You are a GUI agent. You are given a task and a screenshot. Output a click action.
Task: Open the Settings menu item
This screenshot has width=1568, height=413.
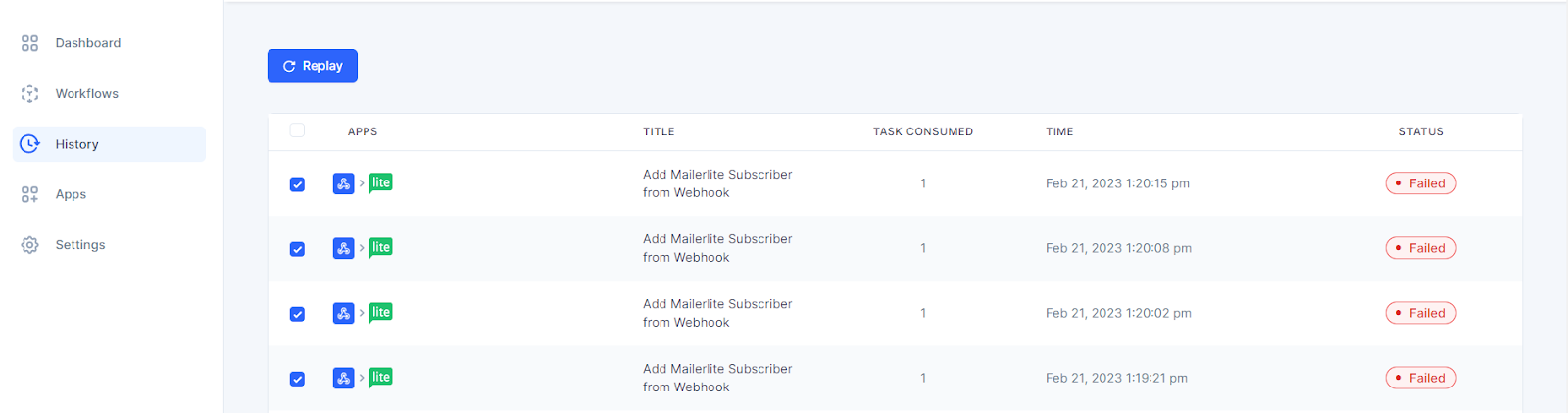click(80, 245)
